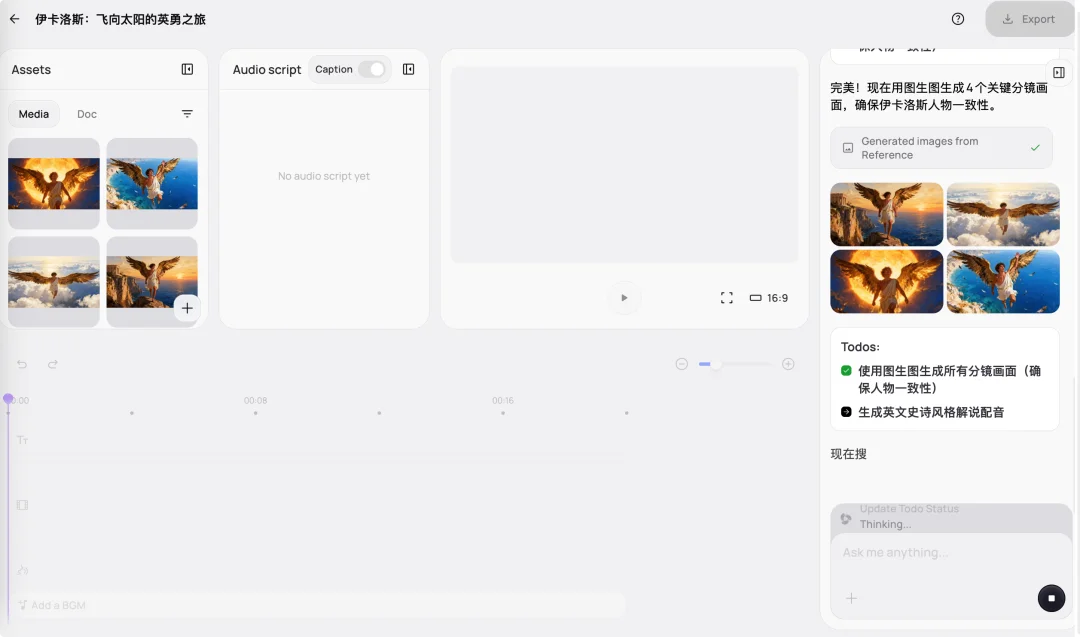Play the video preview

(x=624, y=298)
